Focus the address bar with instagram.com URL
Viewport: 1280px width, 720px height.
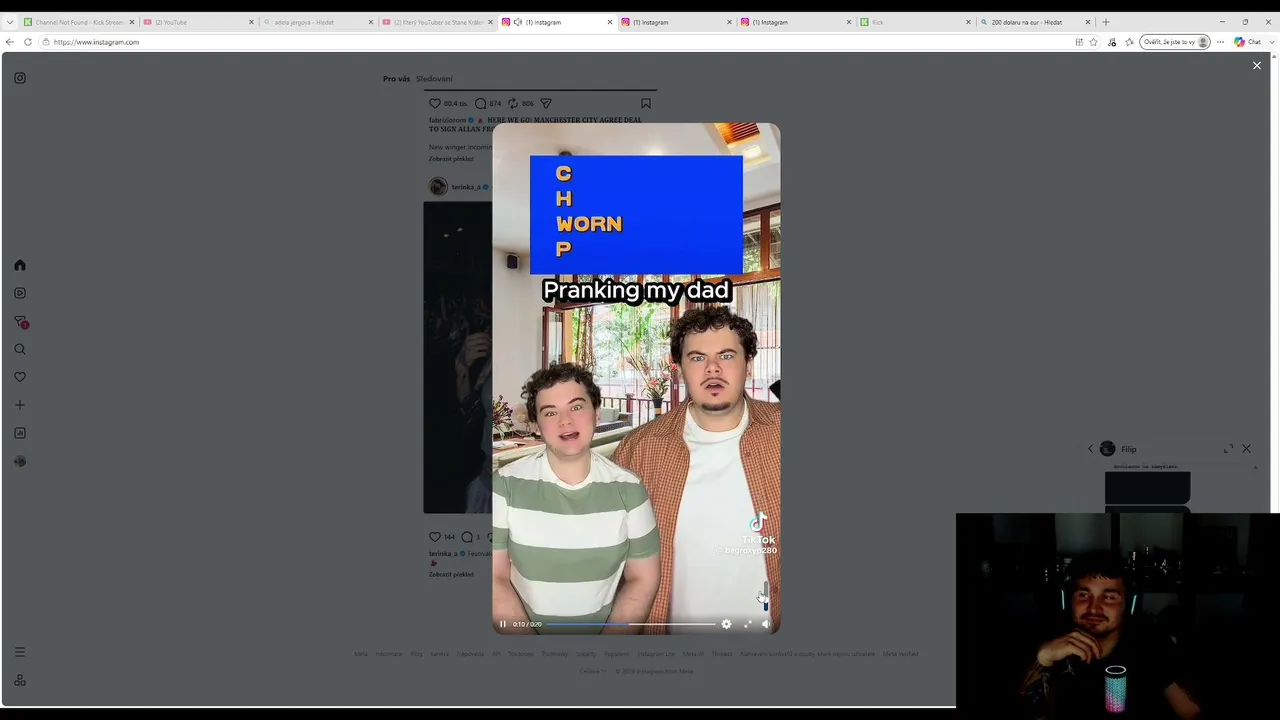[560, 42]
